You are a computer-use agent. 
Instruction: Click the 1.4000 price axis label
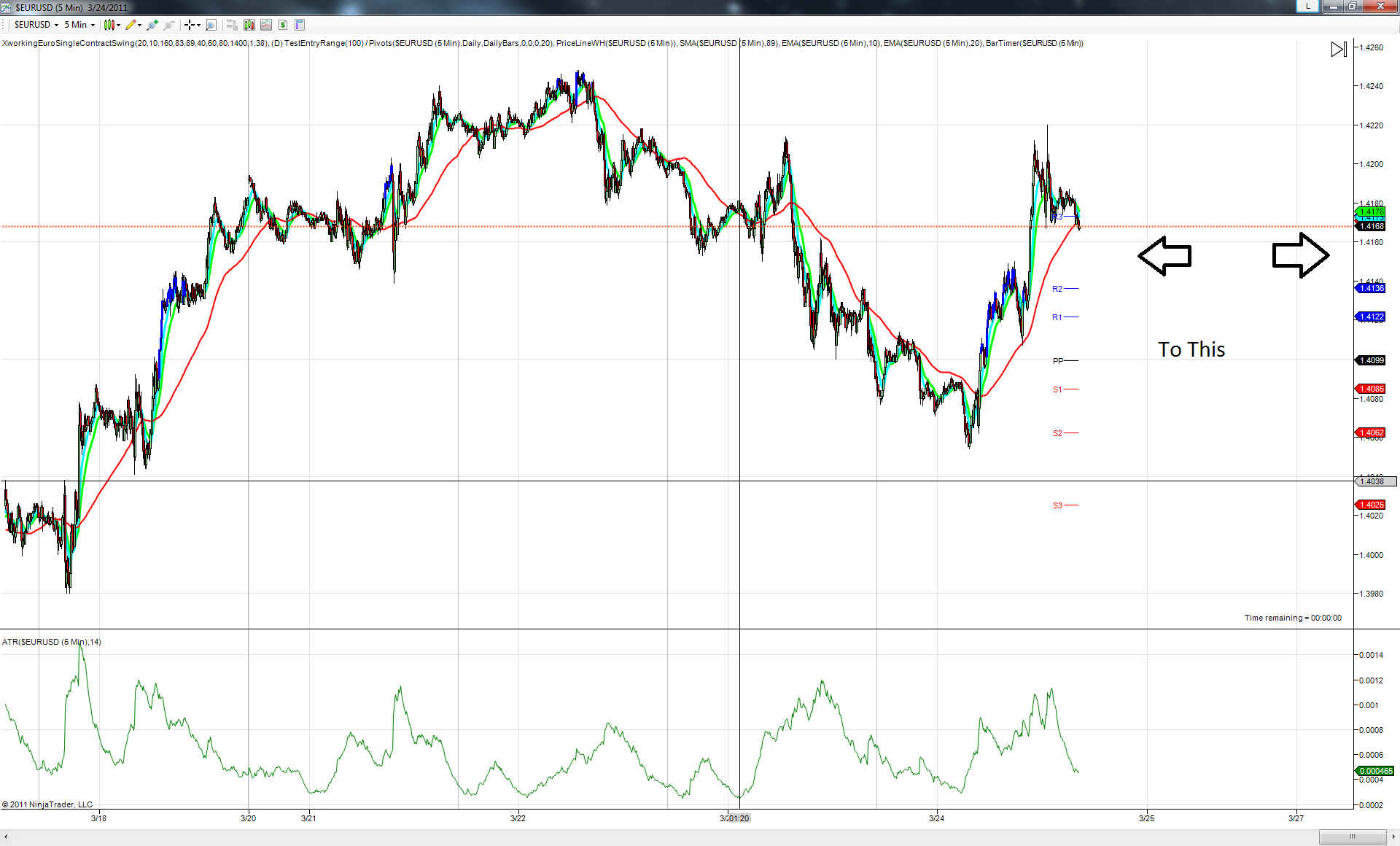click(1371, 555)
